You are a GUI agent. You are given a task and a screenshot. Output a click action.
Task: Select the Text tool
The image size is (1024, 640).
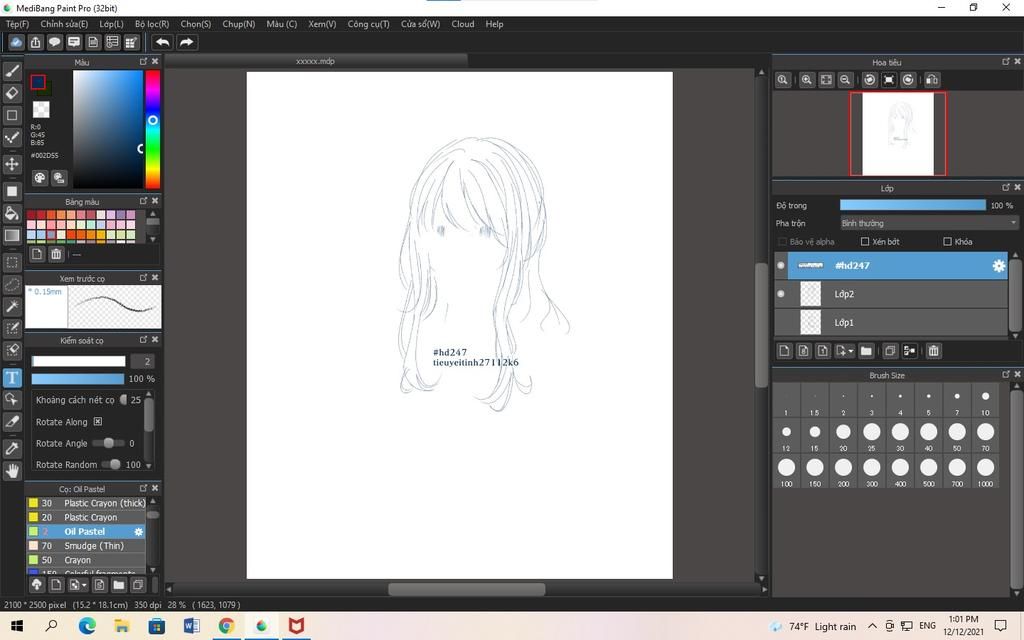coord(12,377)
